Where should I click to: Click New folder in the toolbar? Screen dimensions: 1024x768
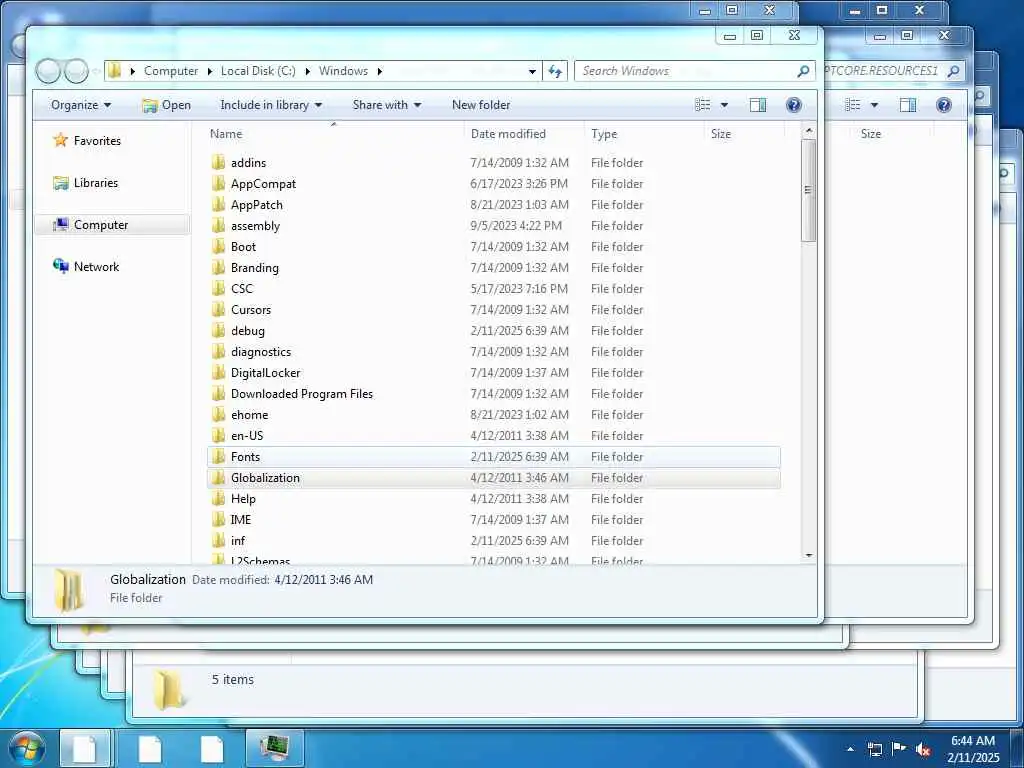(x=481, y=104)
